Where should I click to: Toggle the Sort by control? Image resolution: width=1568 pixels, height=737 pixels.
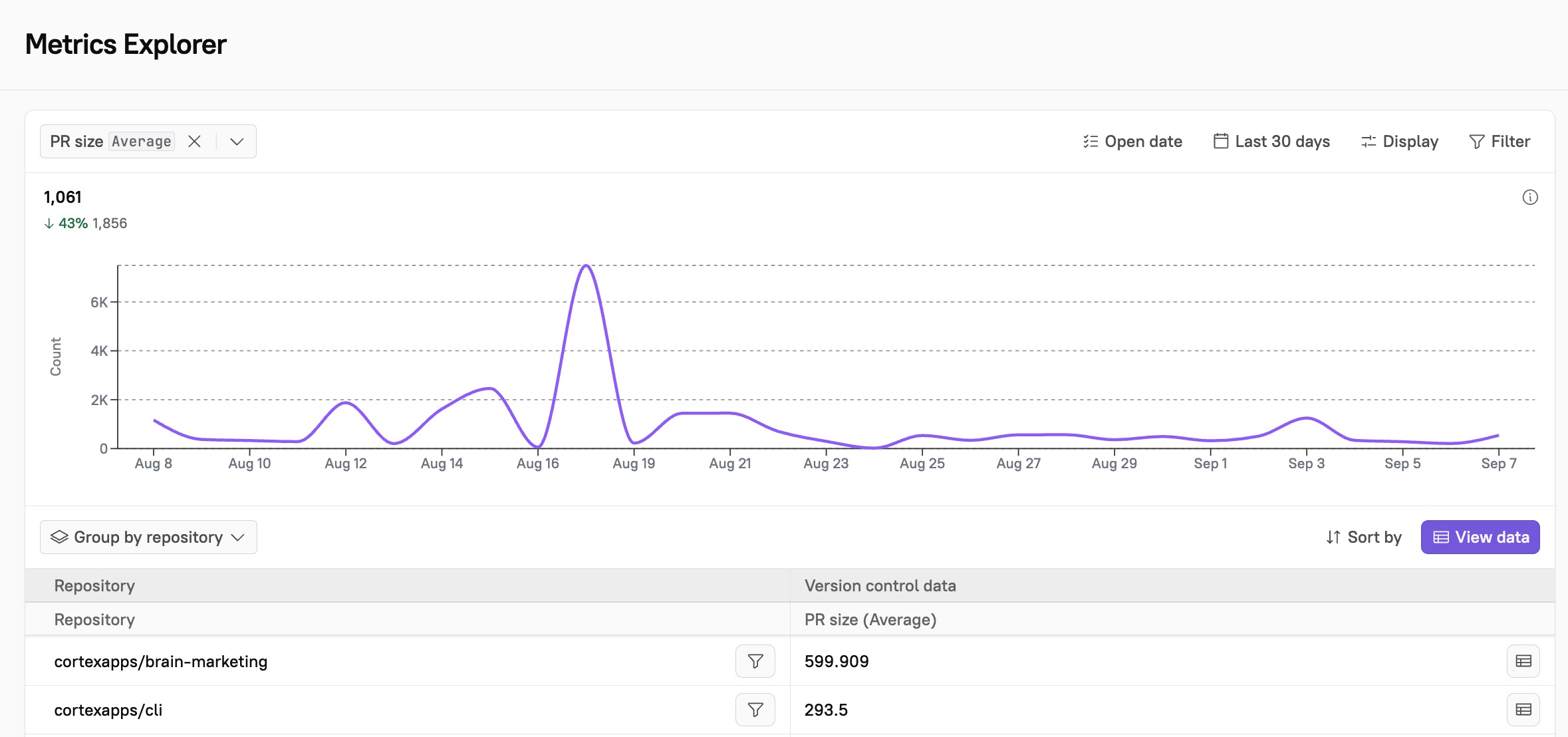point(1363,537)
